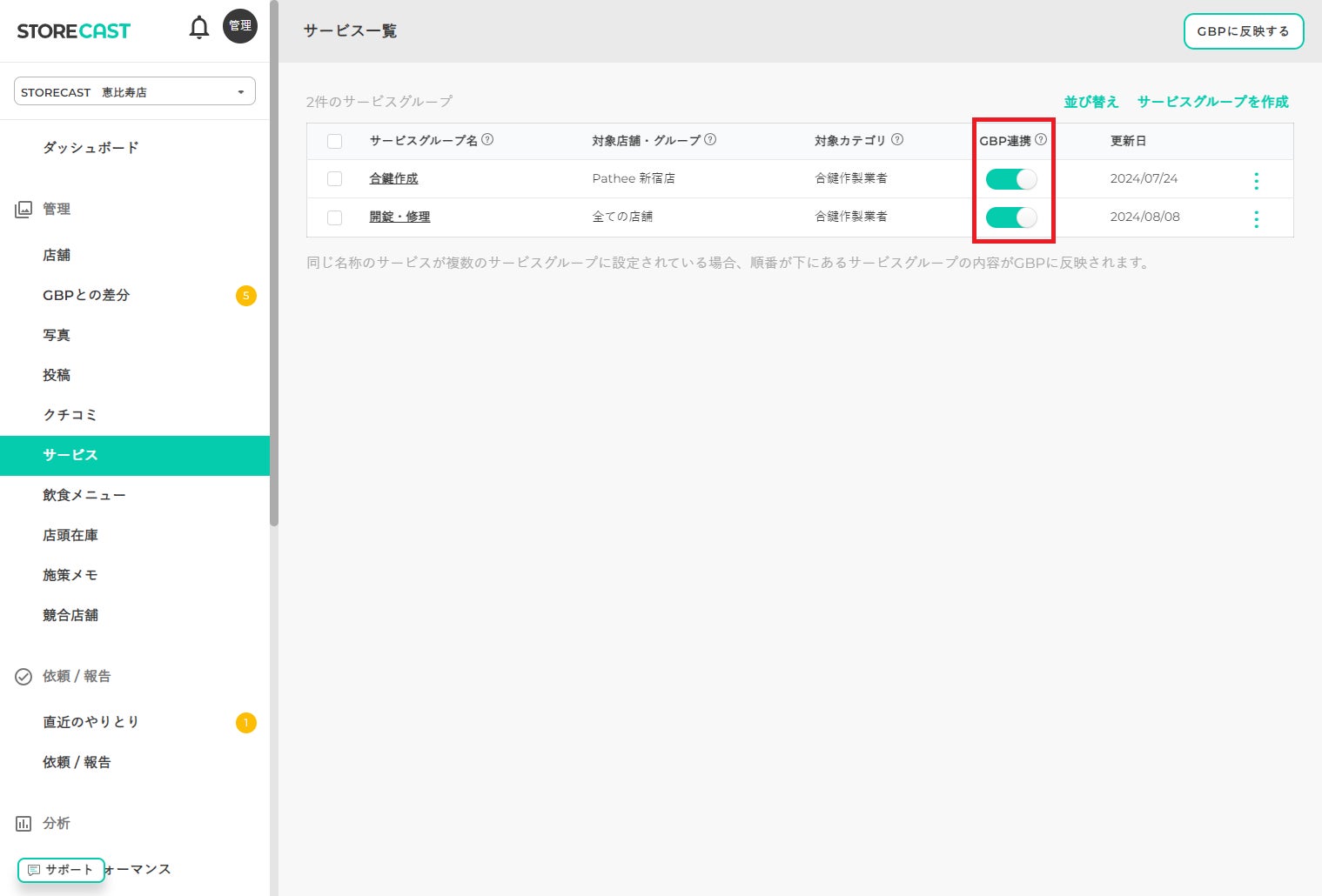Open the STORECAST 恵比寿店 store dropdown
The width and height of the screenshot is (1322, 896).
tap(135, 91)
